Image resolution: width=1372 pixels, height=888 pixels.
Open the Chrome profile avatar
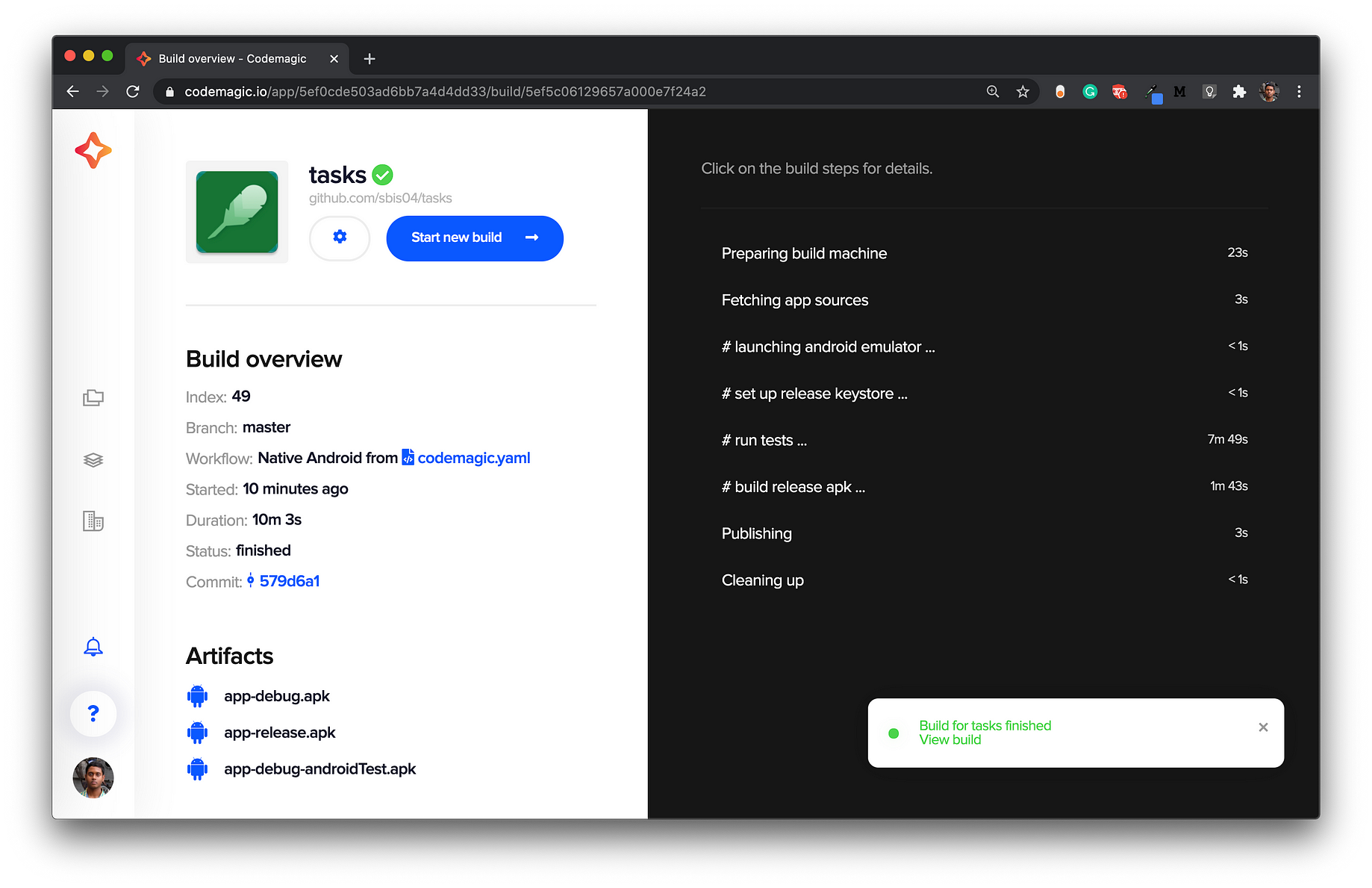(x=1269, y=91)
